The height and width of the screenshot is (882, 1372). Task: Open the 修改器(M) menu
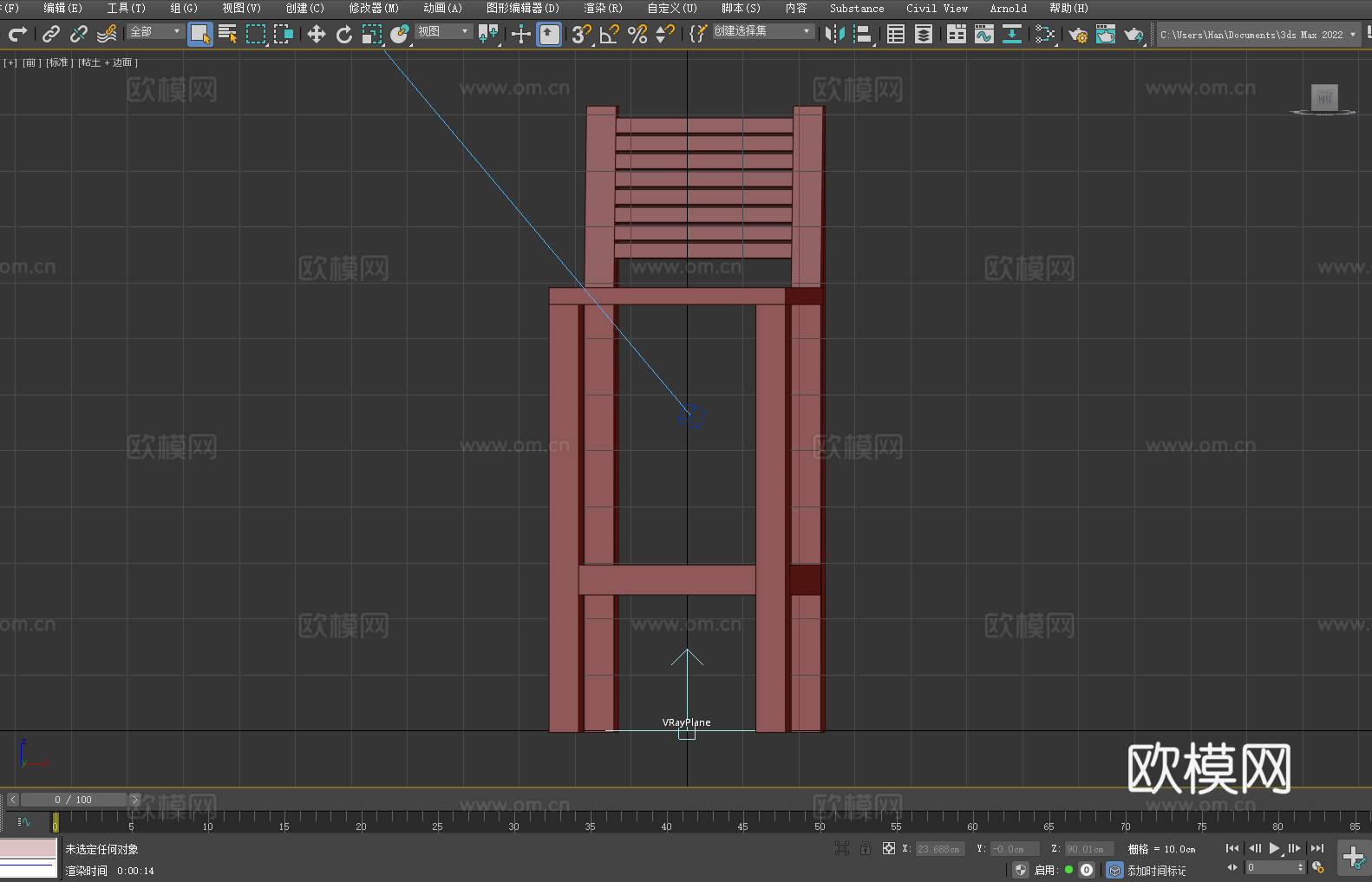374,8
